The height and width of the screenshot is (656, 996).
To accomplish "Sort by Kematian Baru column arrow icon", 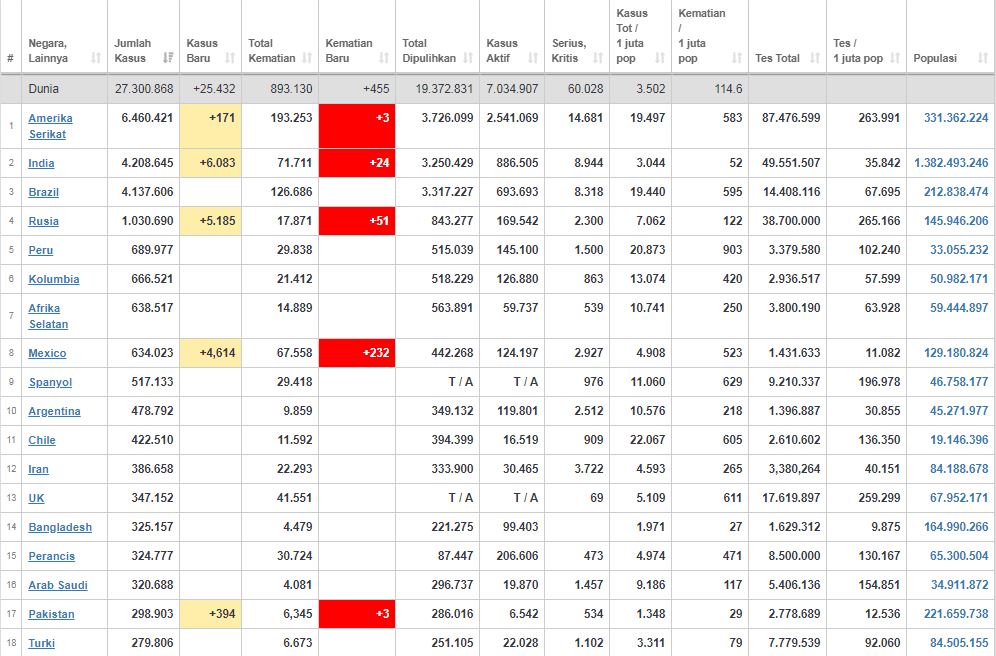I will (x=384, y=58).
